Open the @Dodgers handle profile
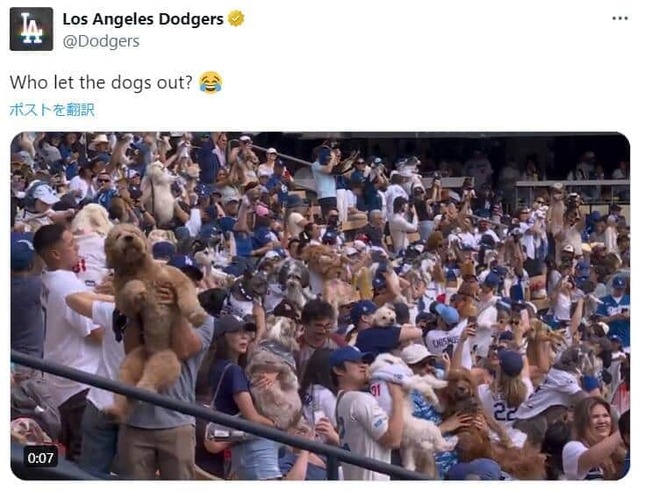The image size is (645, 491). 101,41
